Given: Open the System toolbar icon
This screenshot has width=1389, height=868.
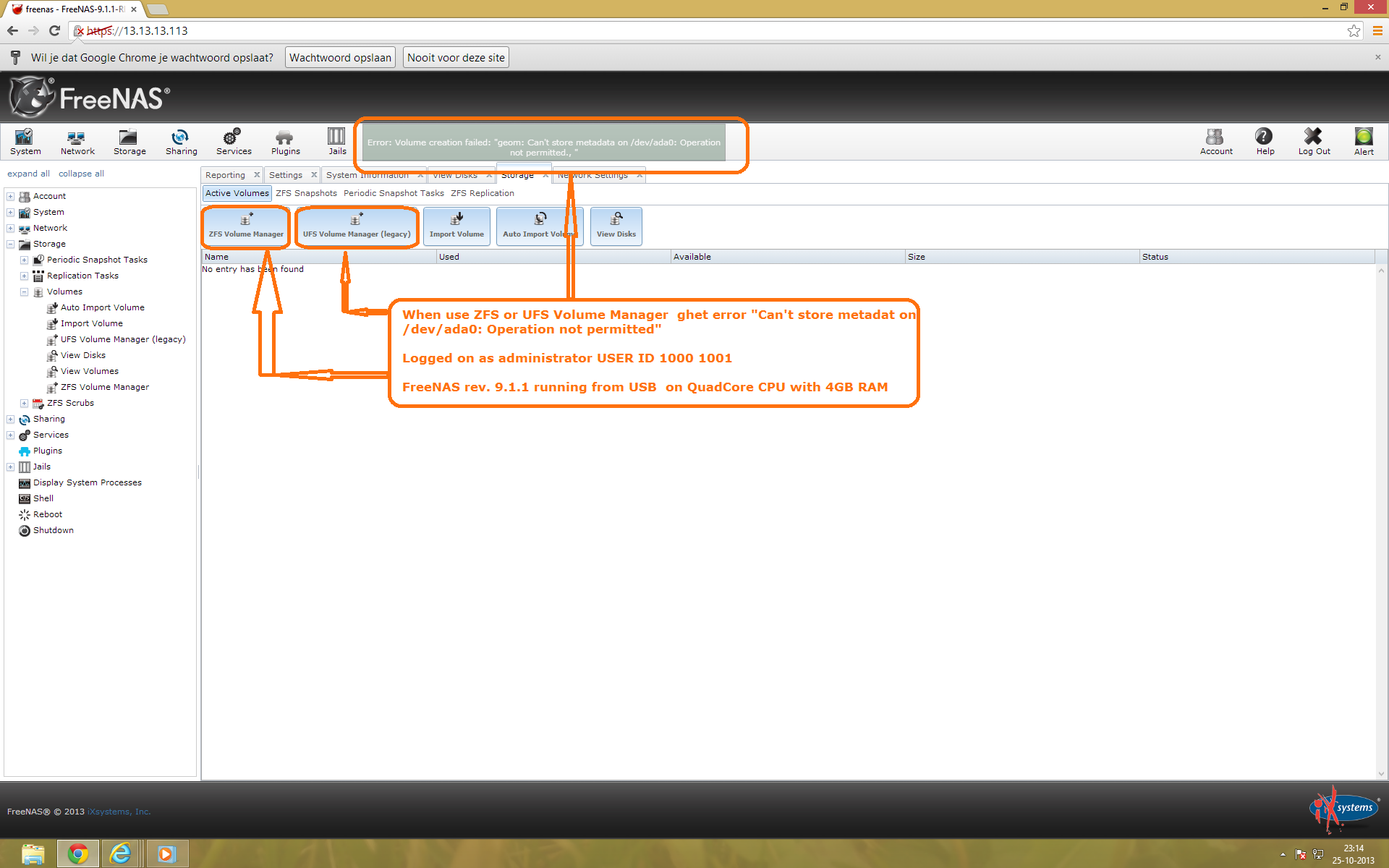Looking at the screenshot, I should (25, 142).
